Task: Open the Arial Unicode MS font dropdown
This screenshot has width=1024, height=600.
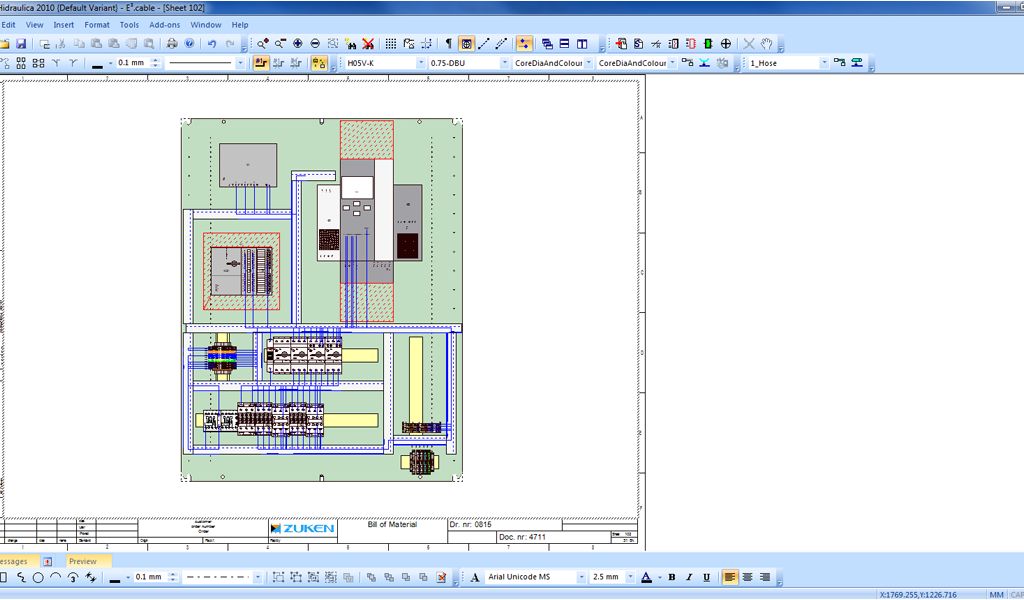Action: point(581,577)
